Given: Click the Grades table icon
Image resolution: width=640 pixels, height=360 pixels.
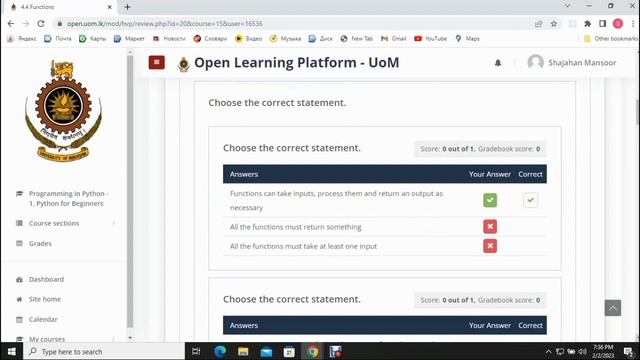Looking at the screenshot, I should click(19, 243).
